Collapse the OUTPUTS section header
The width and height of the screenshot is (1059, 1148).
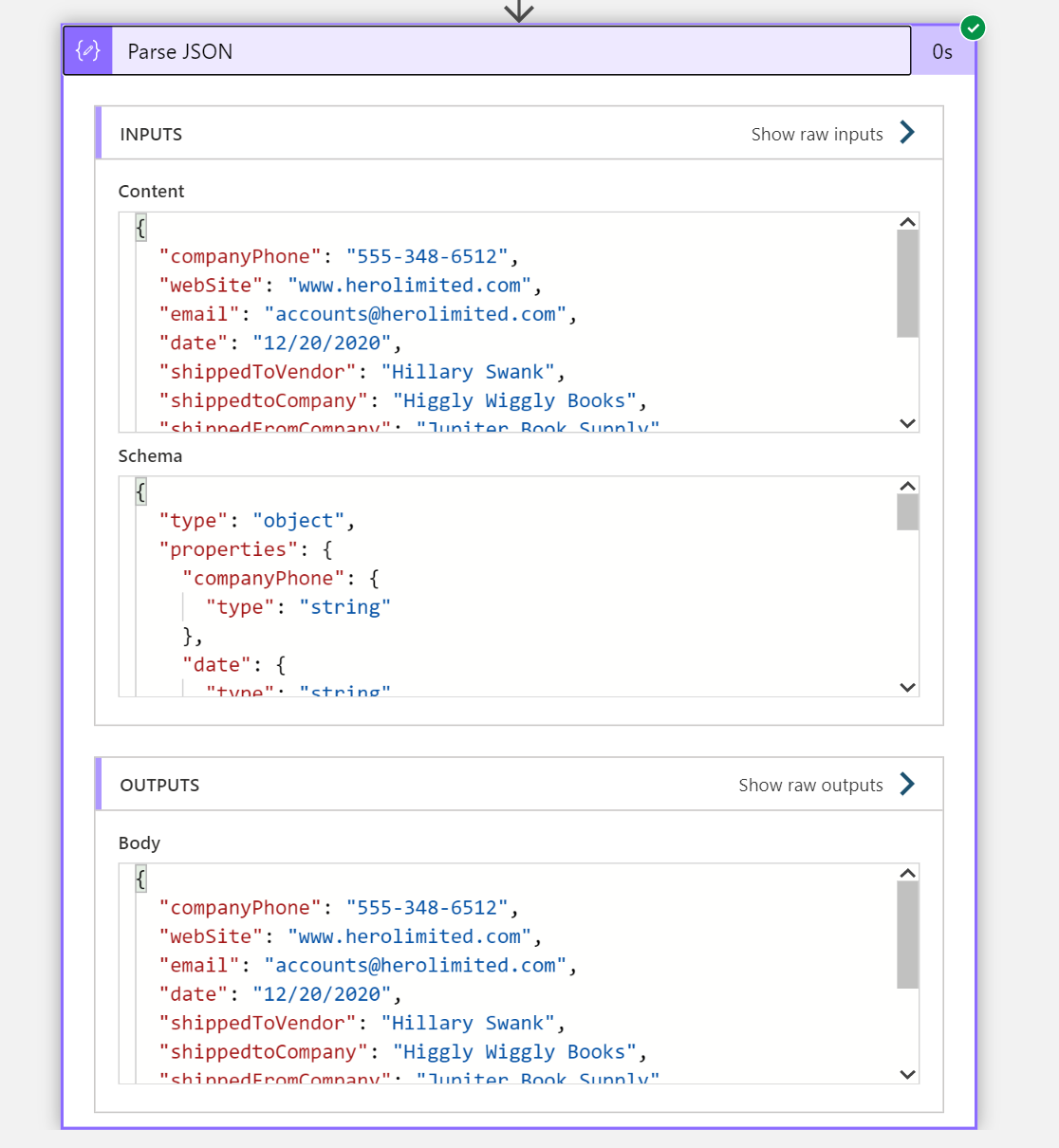pos(159,785)
